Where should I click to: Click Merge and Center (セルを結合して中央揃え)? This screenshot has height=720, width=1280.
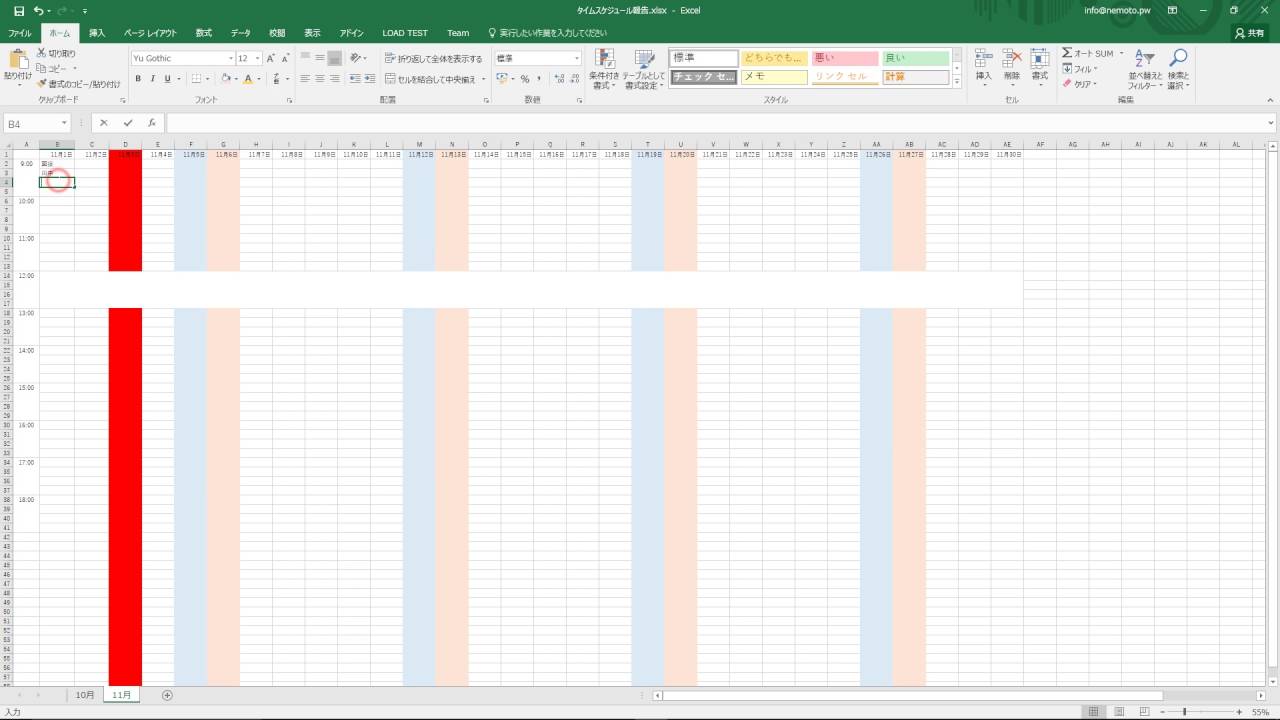[430, 78]
